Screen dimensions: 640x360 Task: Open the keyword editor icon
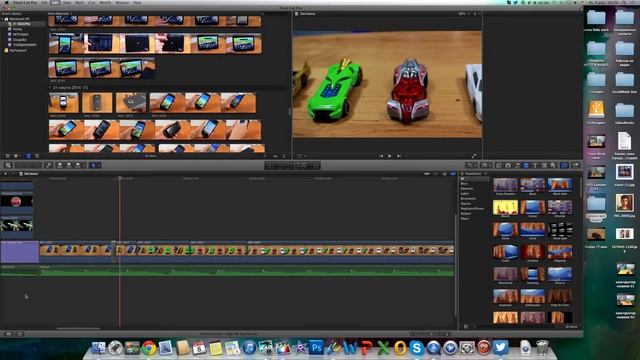[x=49, y=165]
